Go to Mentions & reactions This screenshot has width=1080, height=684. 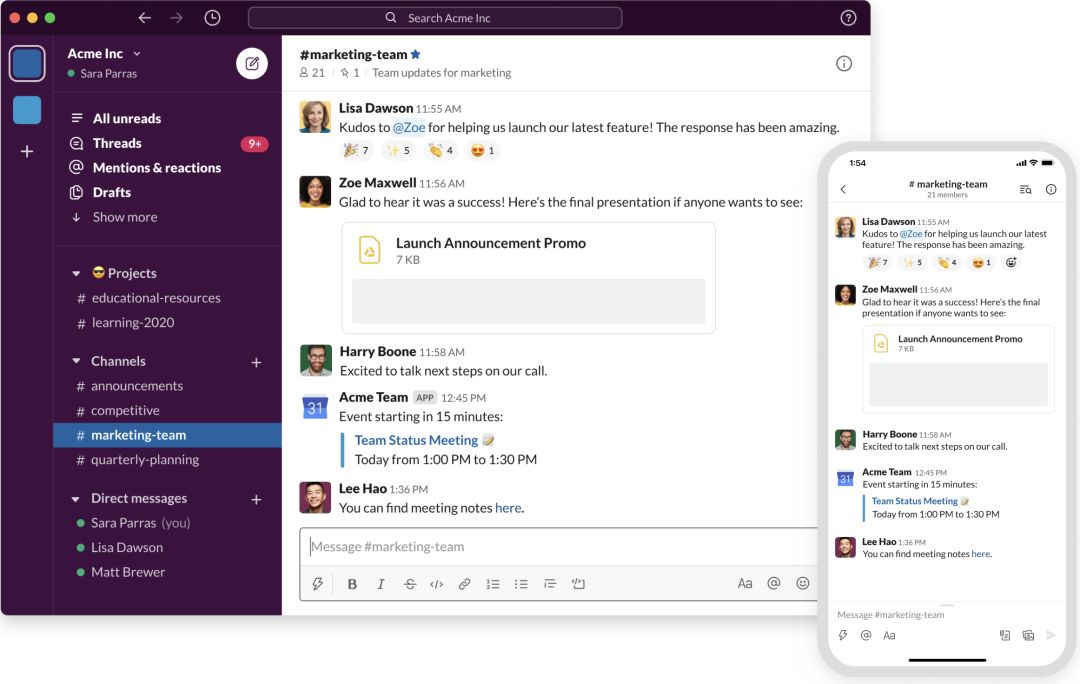[x=156, y=167]
